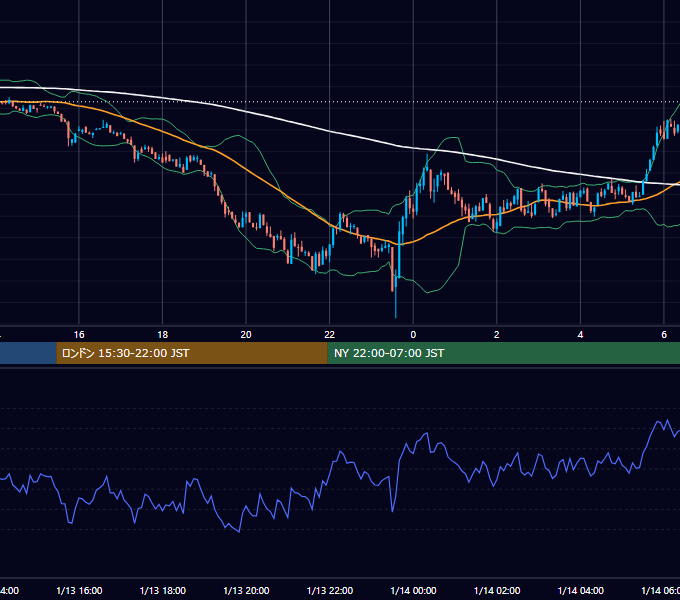680x600 pixels.
Task: Click the upper time axis label 18
Action: (163, 335)
